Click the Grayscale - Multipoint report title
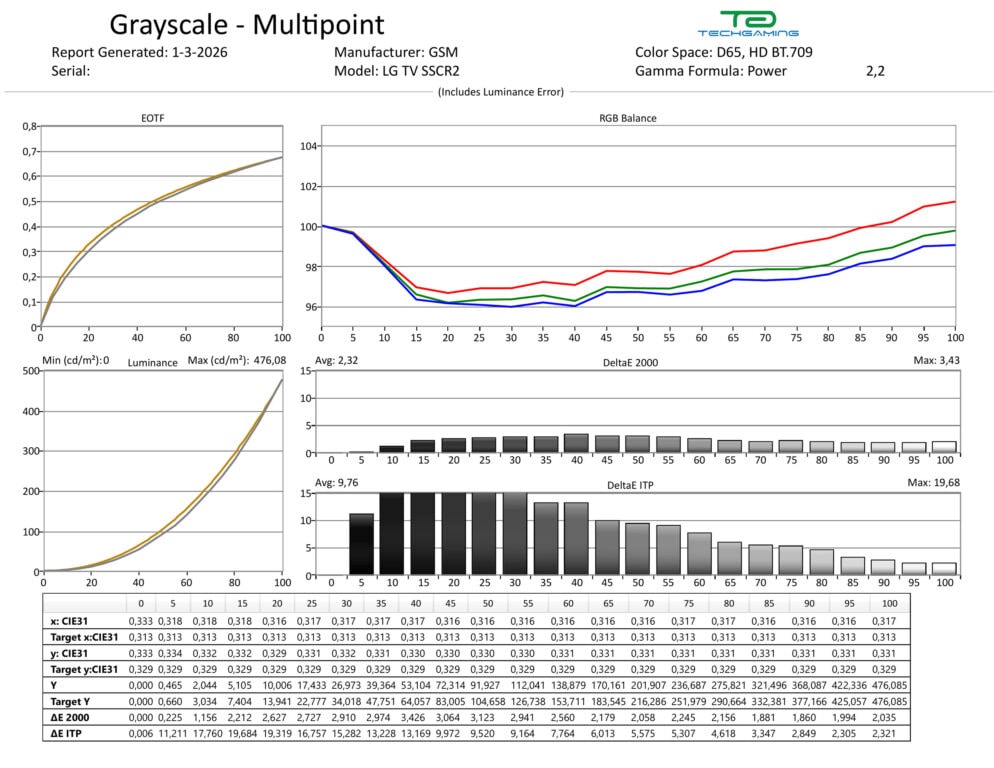 click(x=246, y=24)
